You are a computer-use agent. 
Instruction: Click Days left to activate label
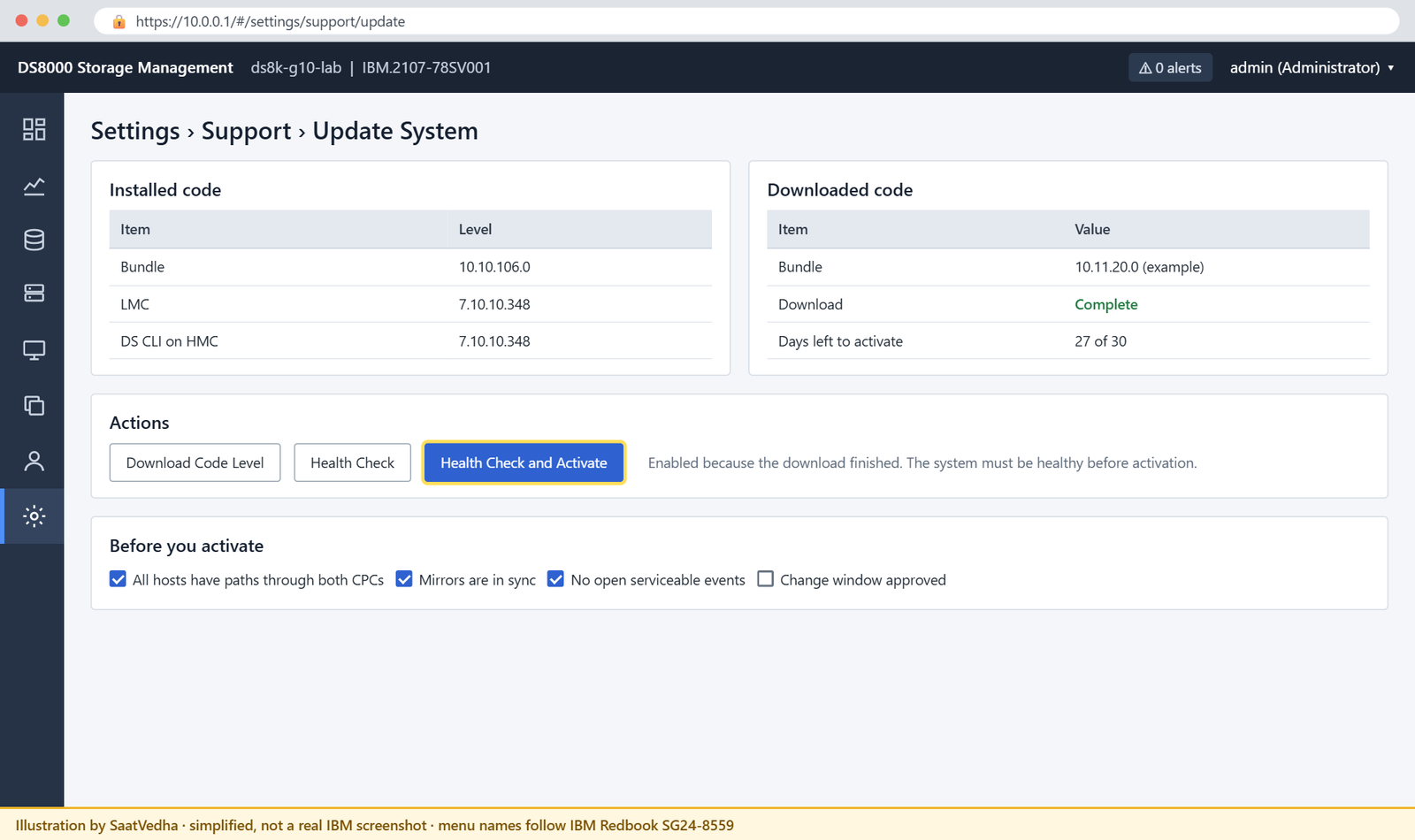point(840,341)
